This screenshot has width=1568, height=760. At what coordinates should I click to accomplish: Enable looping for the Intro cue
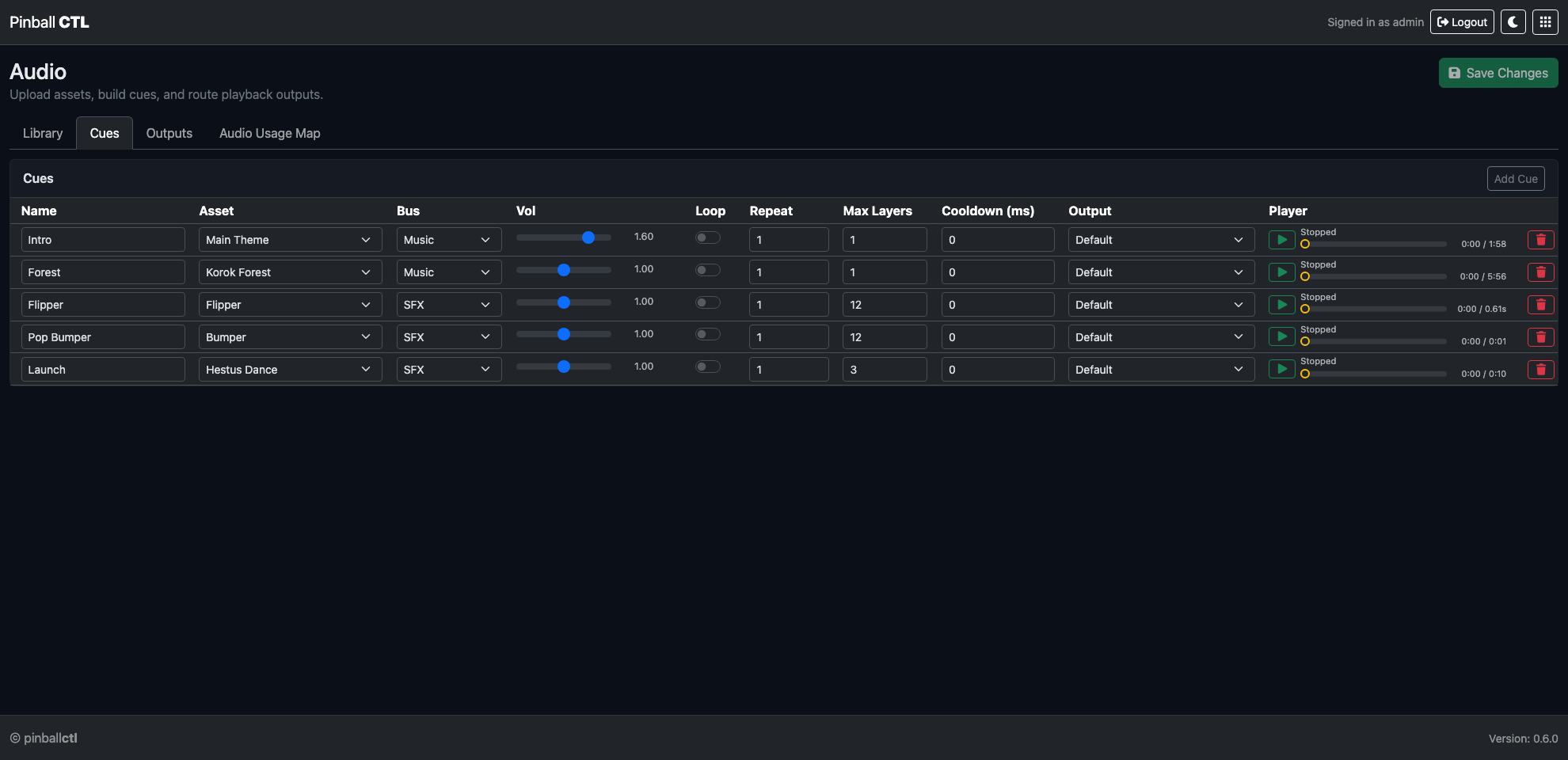point(708,237)
